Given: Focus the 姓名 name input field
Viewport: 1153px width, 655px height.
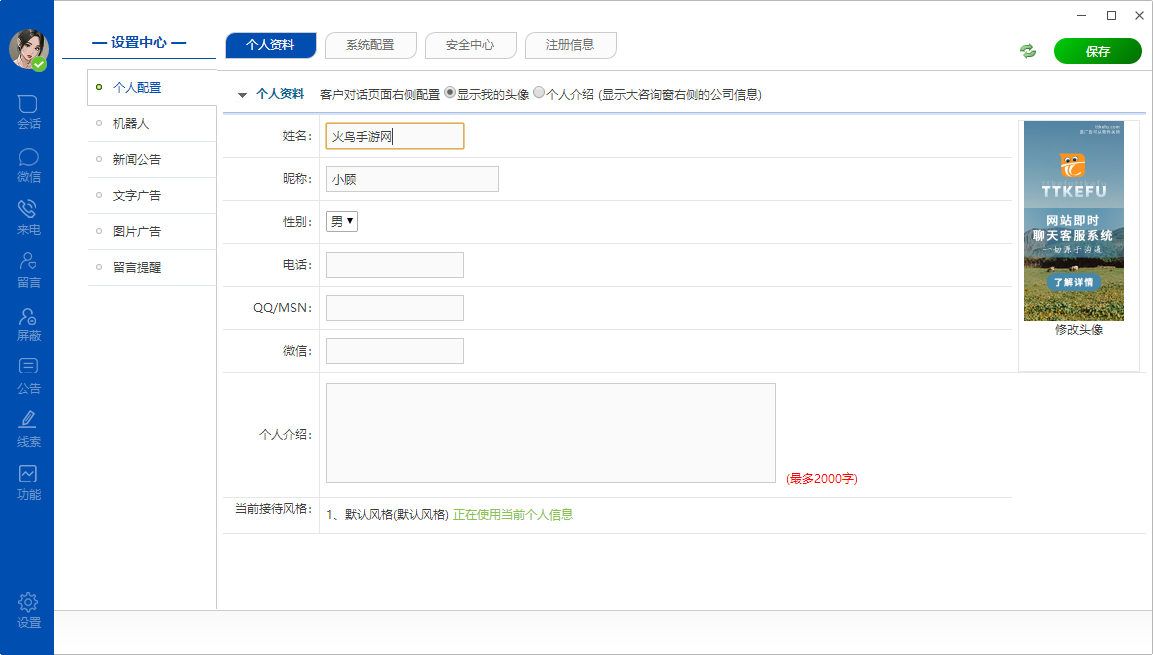Looking at the screenshot, I should (395, 136).
